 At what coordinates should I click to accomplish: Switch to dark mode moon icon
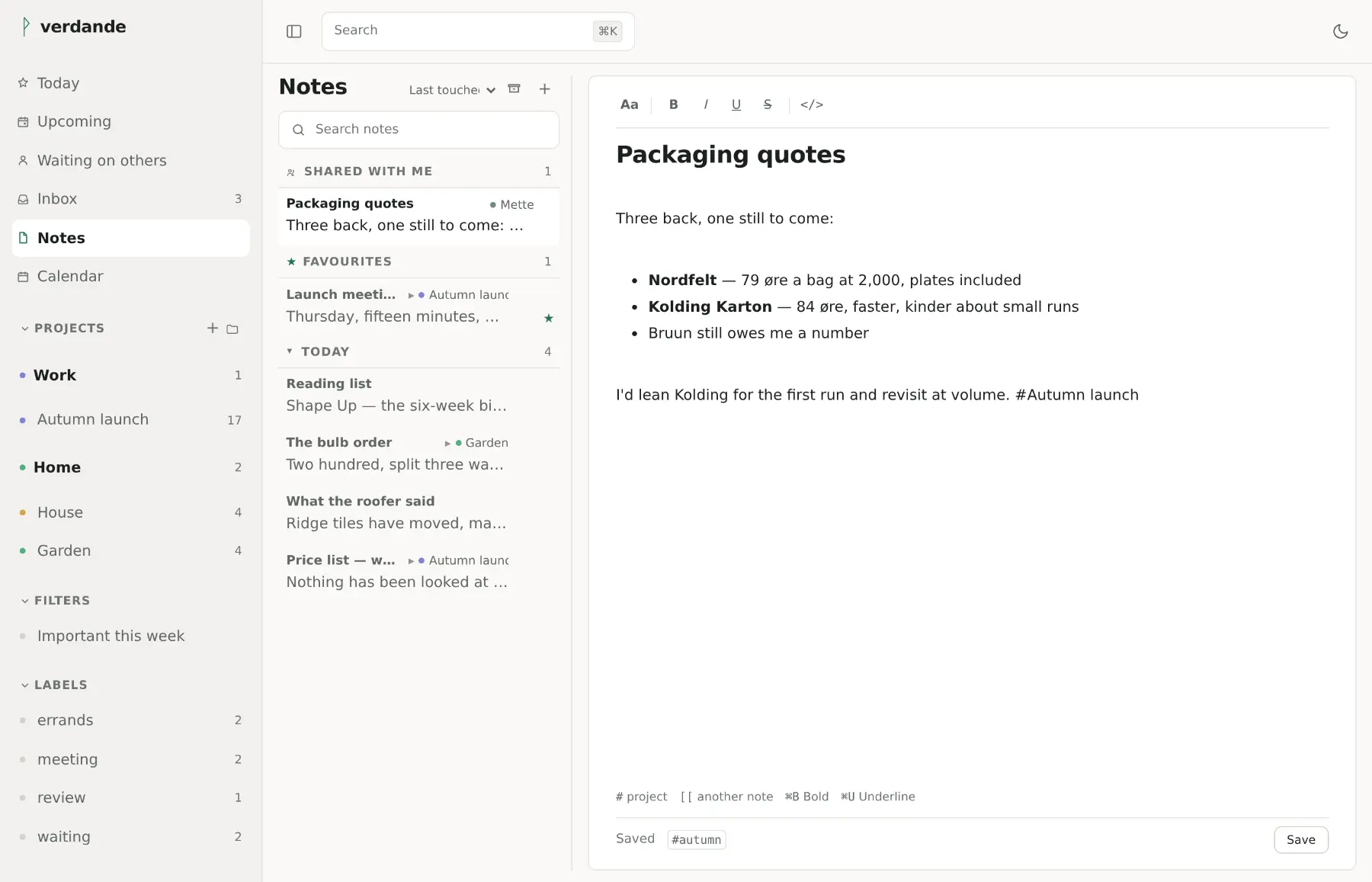click(1340, 31)
